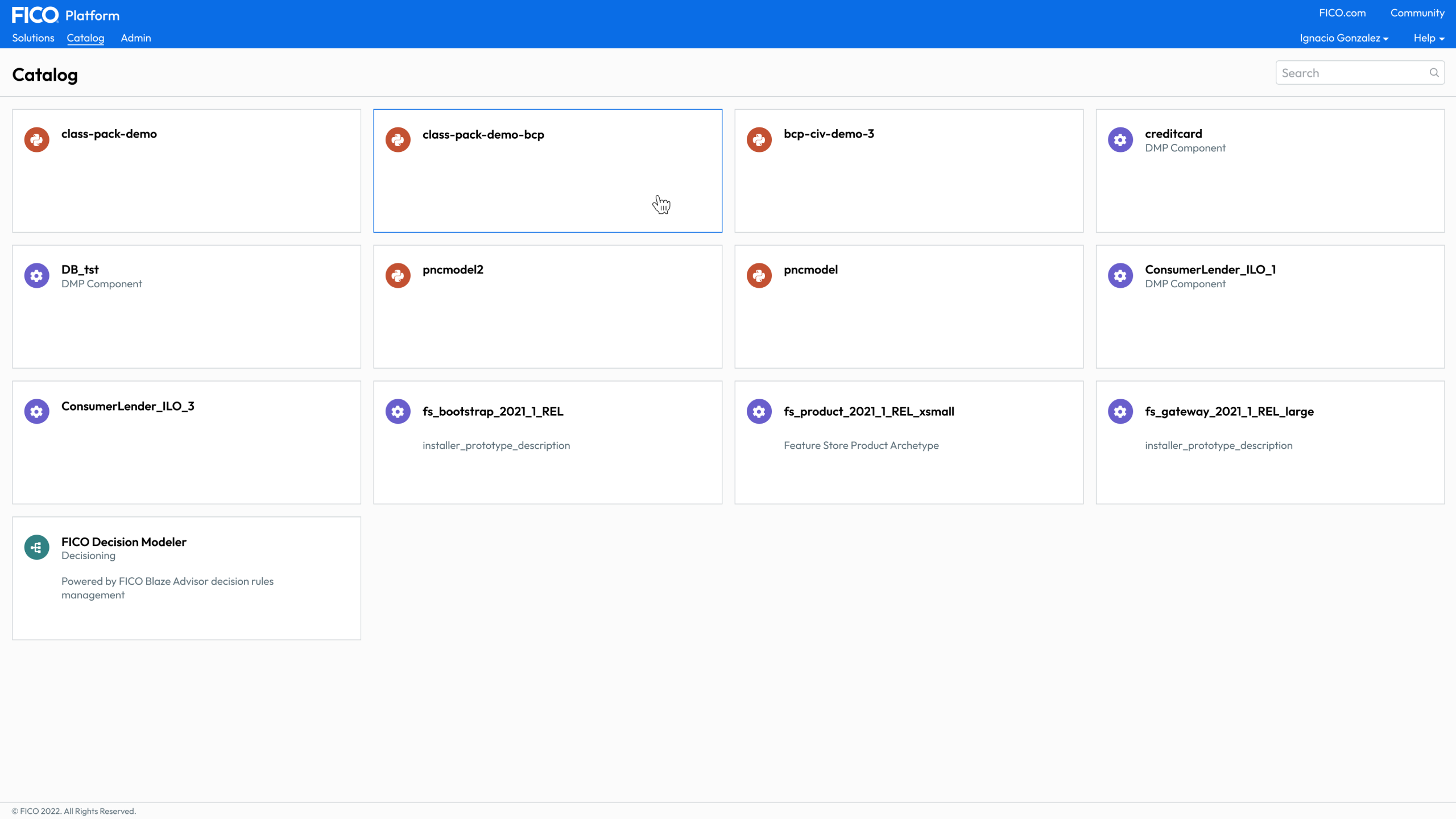The width and height of the screenshot is (1456, 819).
Task: Click the fs_product_2021_1_REL_xsmall gear icon
Action: 759,411
